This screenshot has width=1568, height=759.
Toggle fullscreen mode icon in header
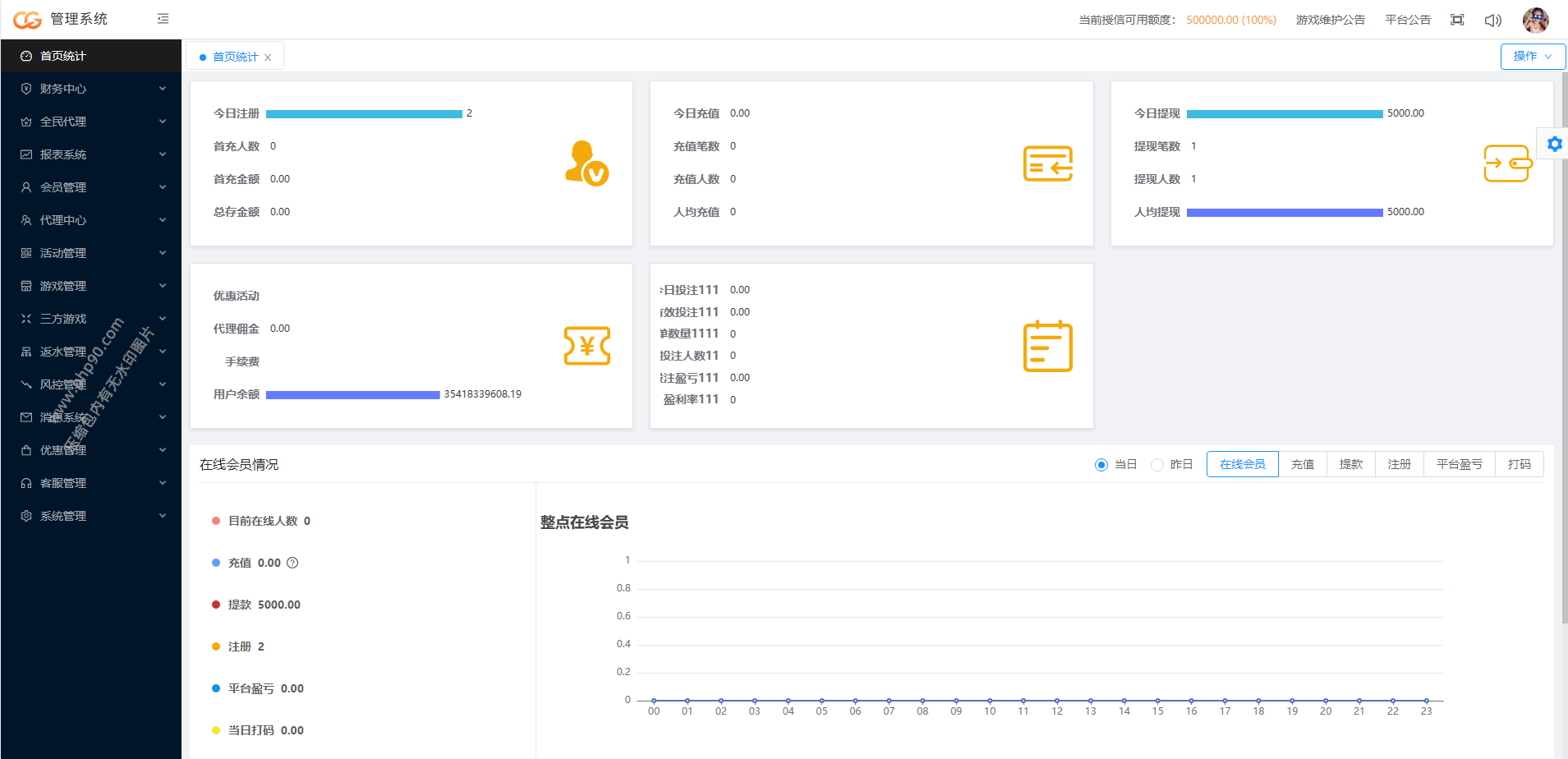tap(1457, 20)
